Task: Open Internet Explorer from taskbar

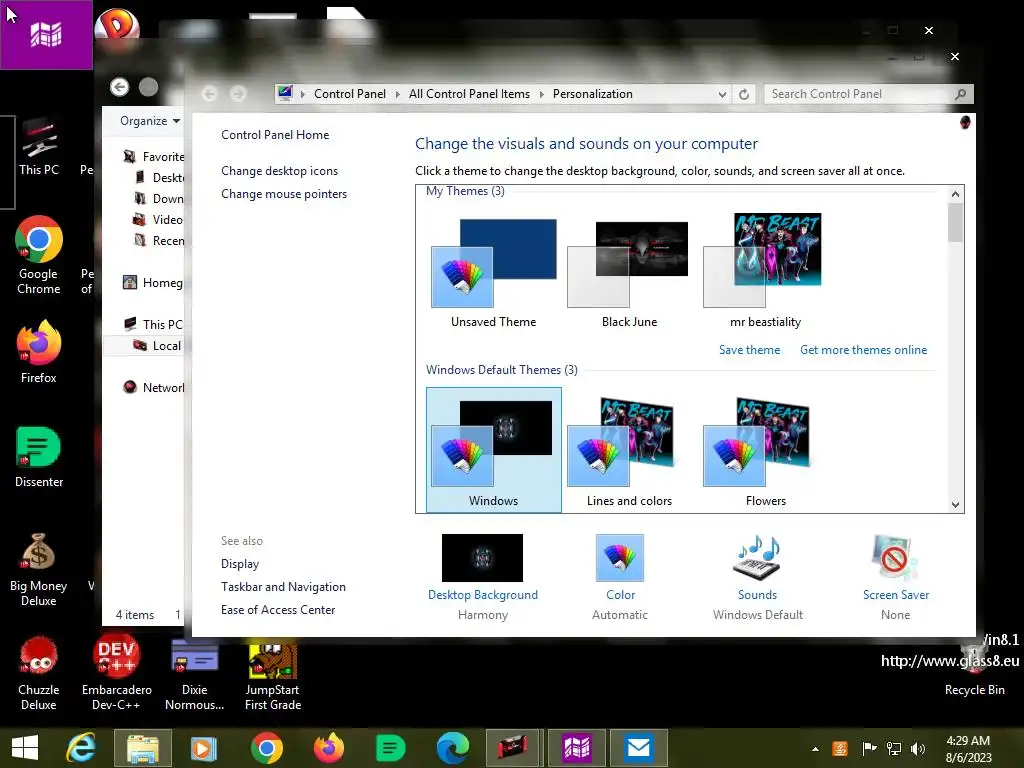Action: 81,748
